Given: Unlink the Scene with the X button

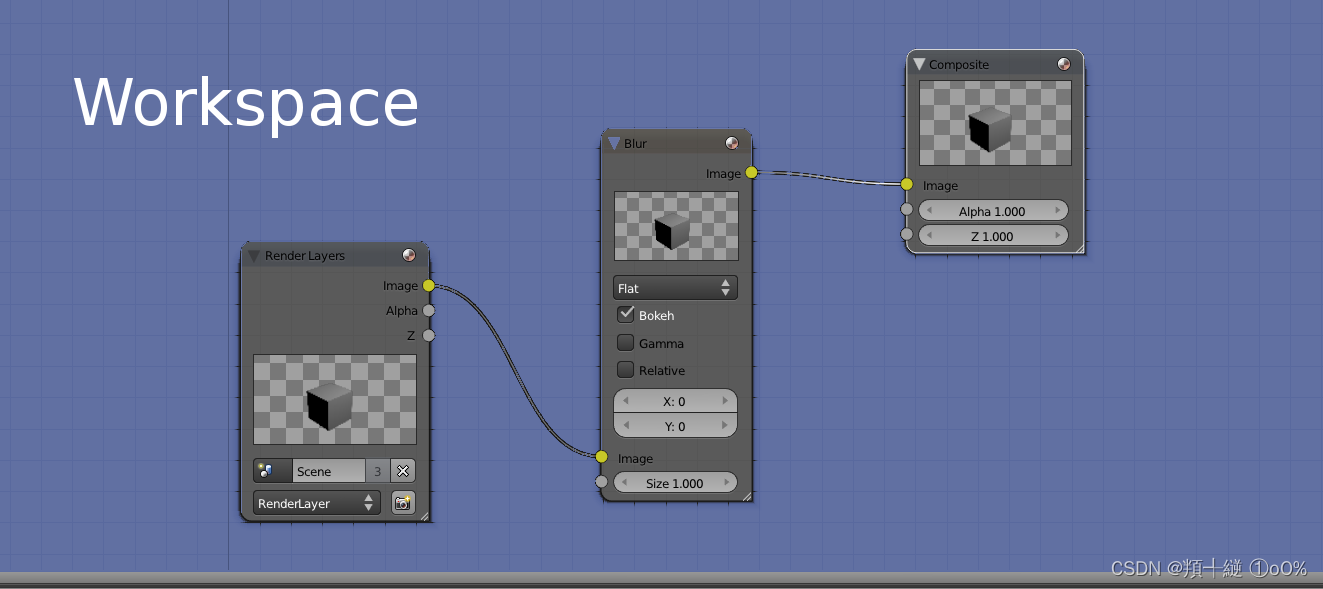Looking at the screenshot, I should (403, 471).
